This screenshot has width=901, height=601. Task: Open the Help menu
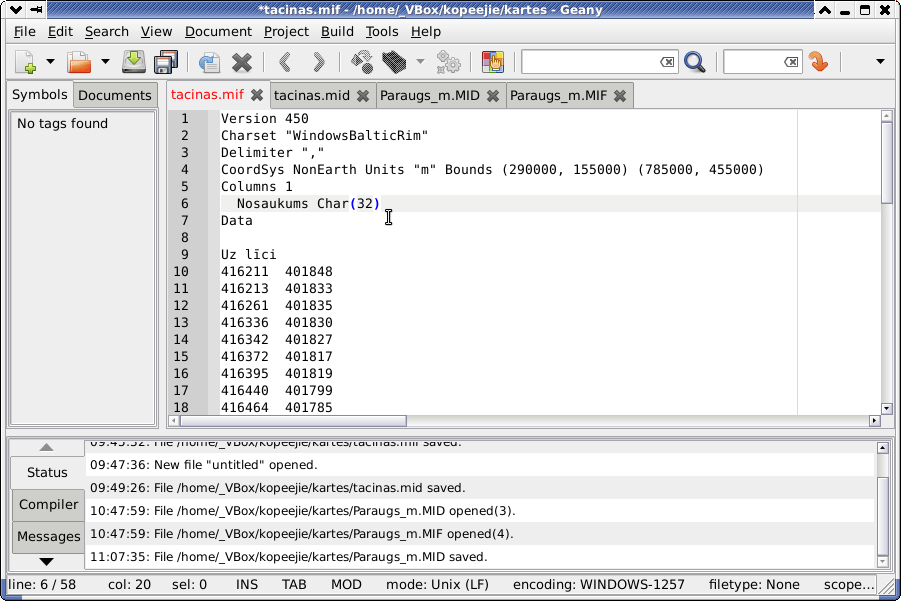[x=426, y=32]
